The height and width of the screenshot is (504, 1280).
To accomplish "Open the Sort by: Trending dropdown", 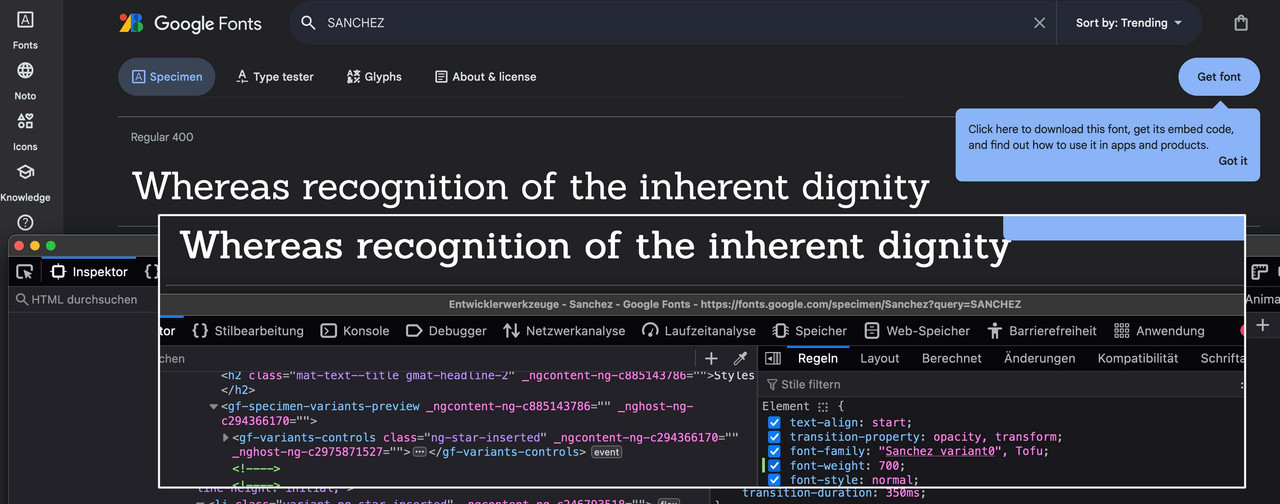I will click(1129, 23).
